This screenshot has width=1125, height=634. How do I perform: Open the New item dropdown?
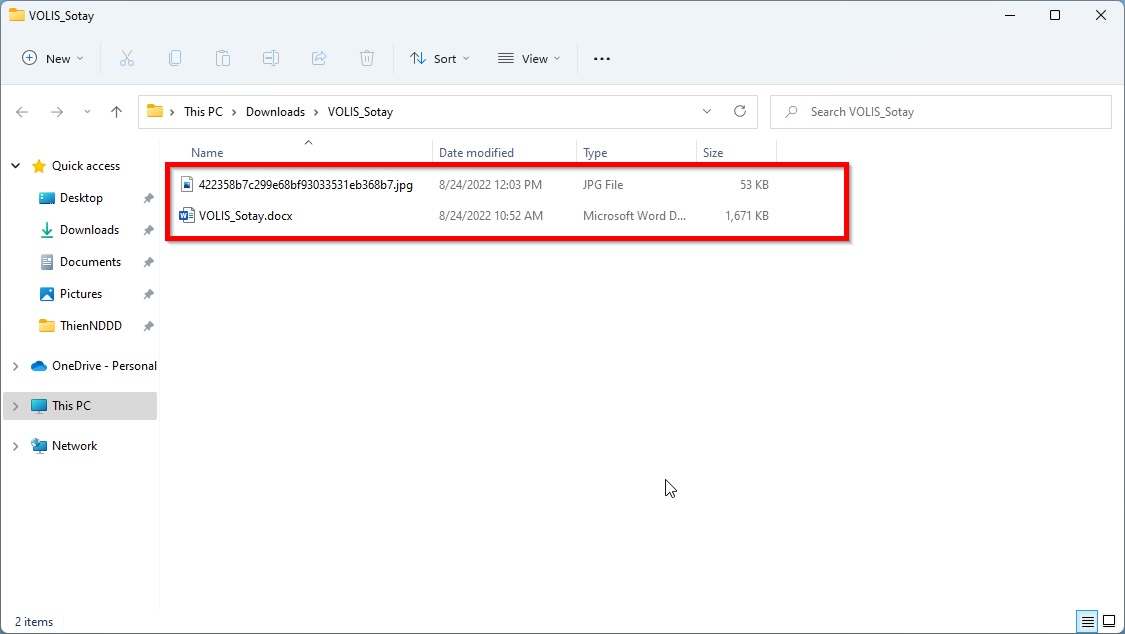[53, 59]
